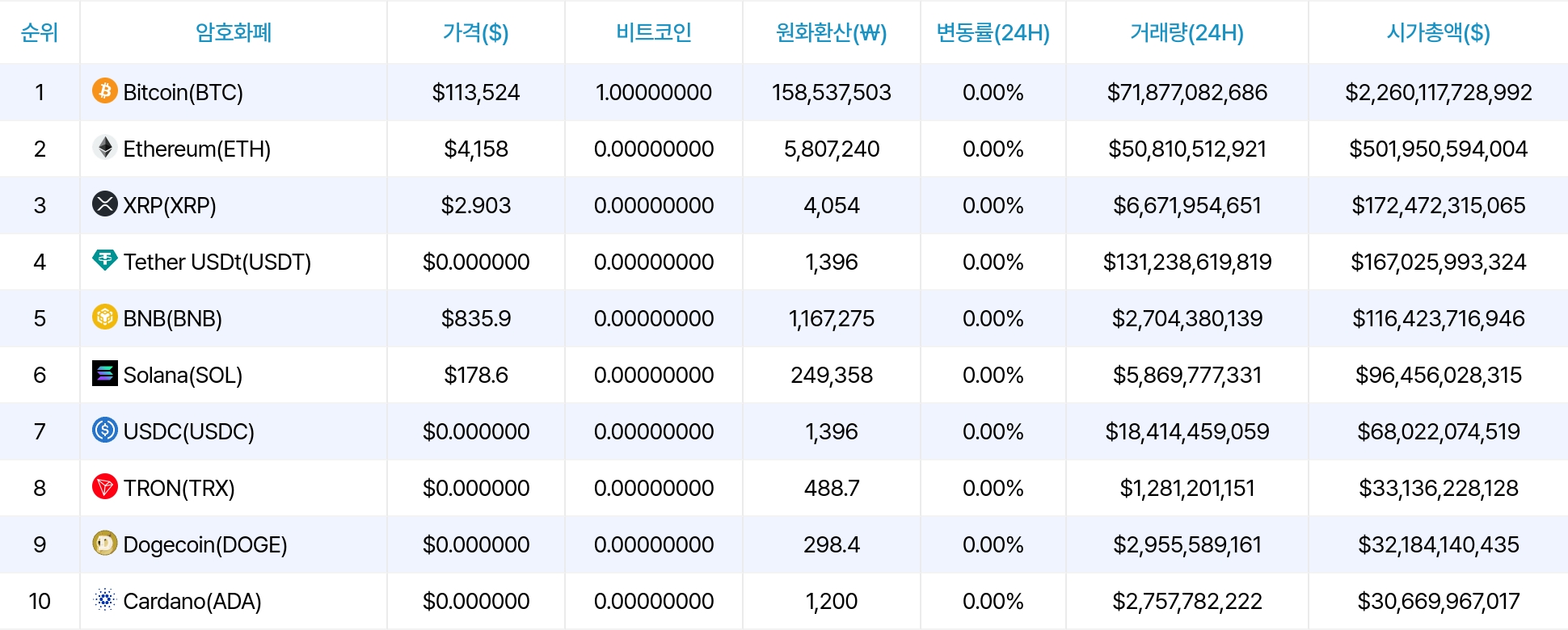Click the Tether green logo icon

tap(105, 260)
